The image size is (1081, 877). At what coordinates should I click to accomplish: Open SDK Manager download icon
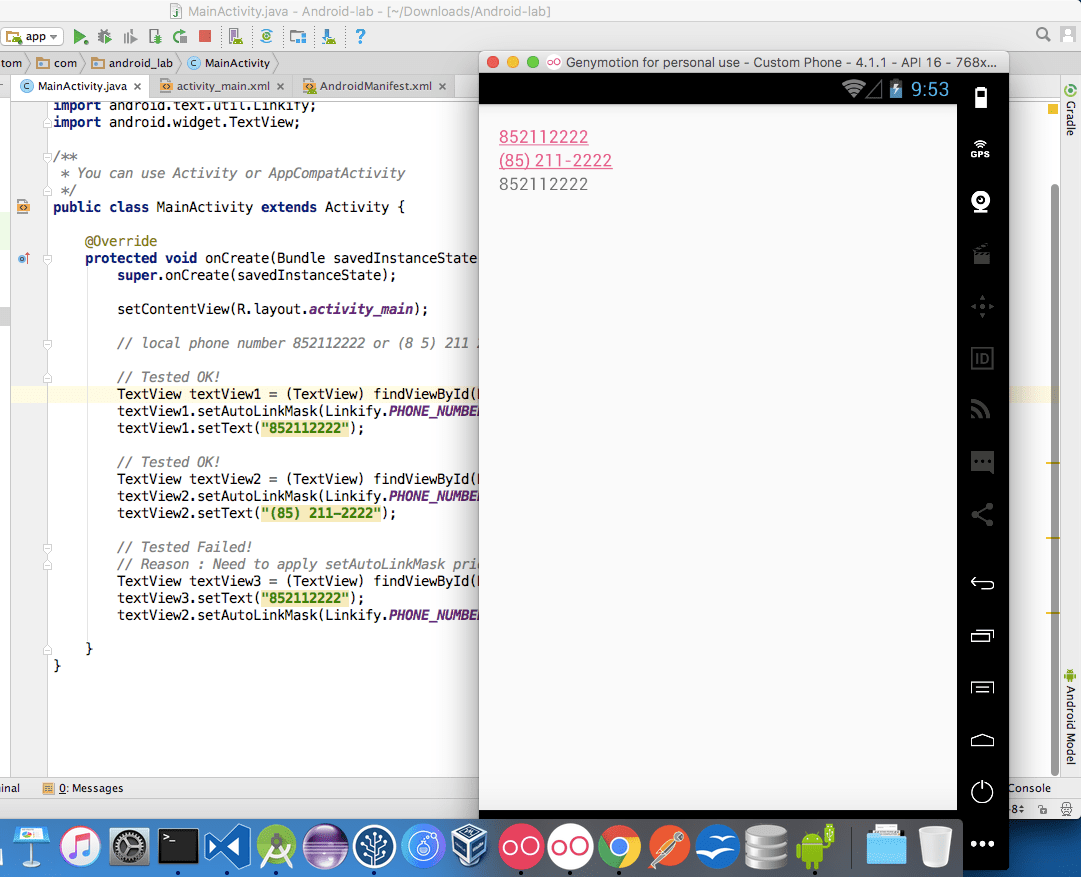329,37
